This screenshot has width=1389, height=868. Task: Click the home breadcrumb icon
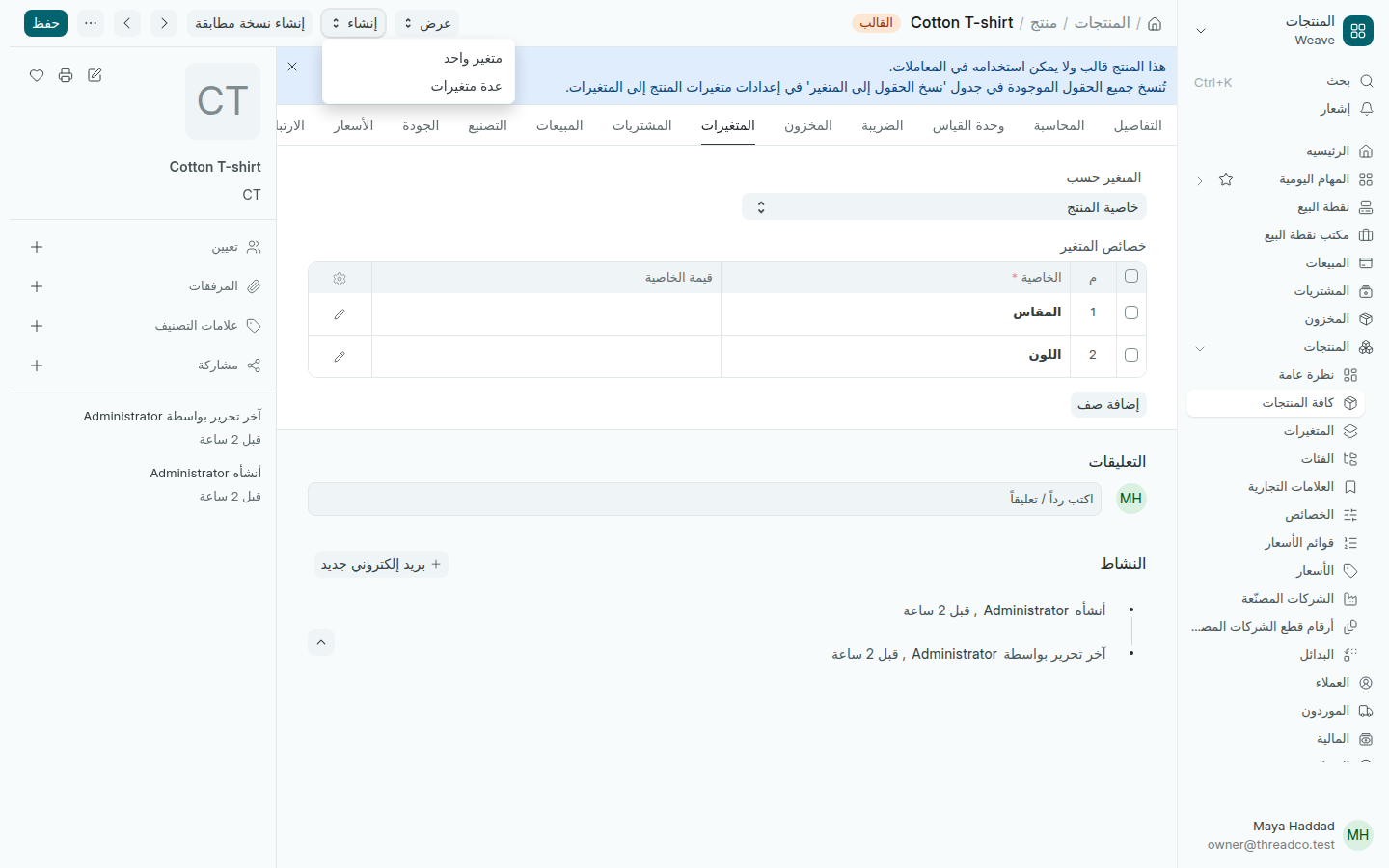pos(1155,23)
